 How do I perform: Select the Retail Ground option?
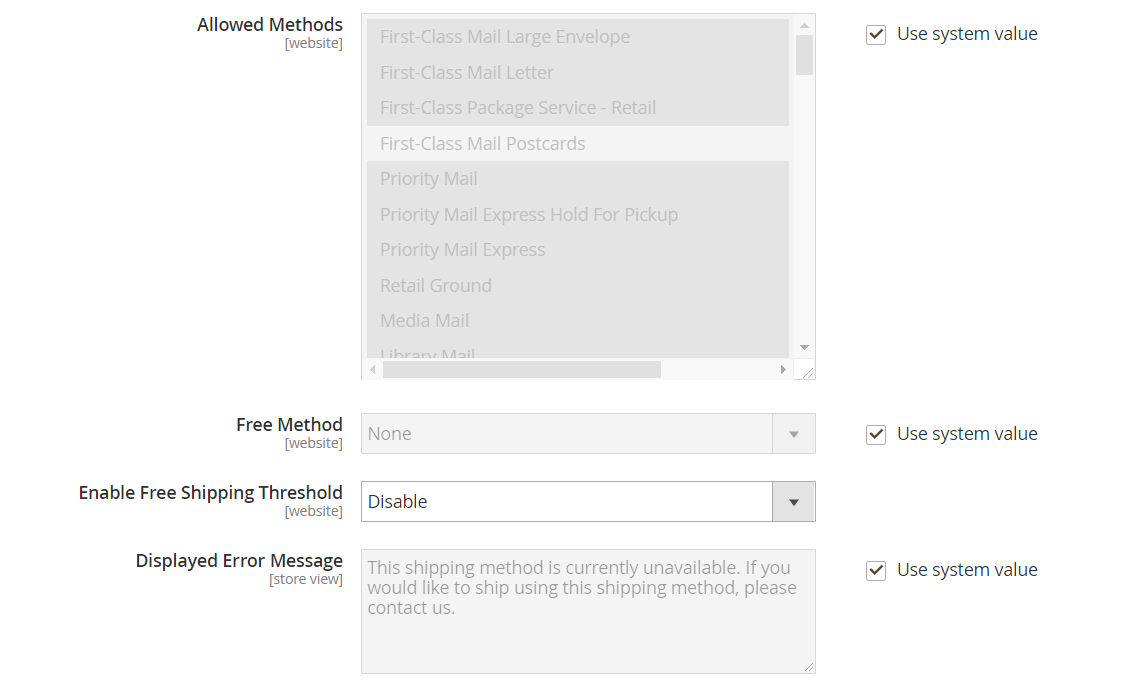click(x=435, y=286)
